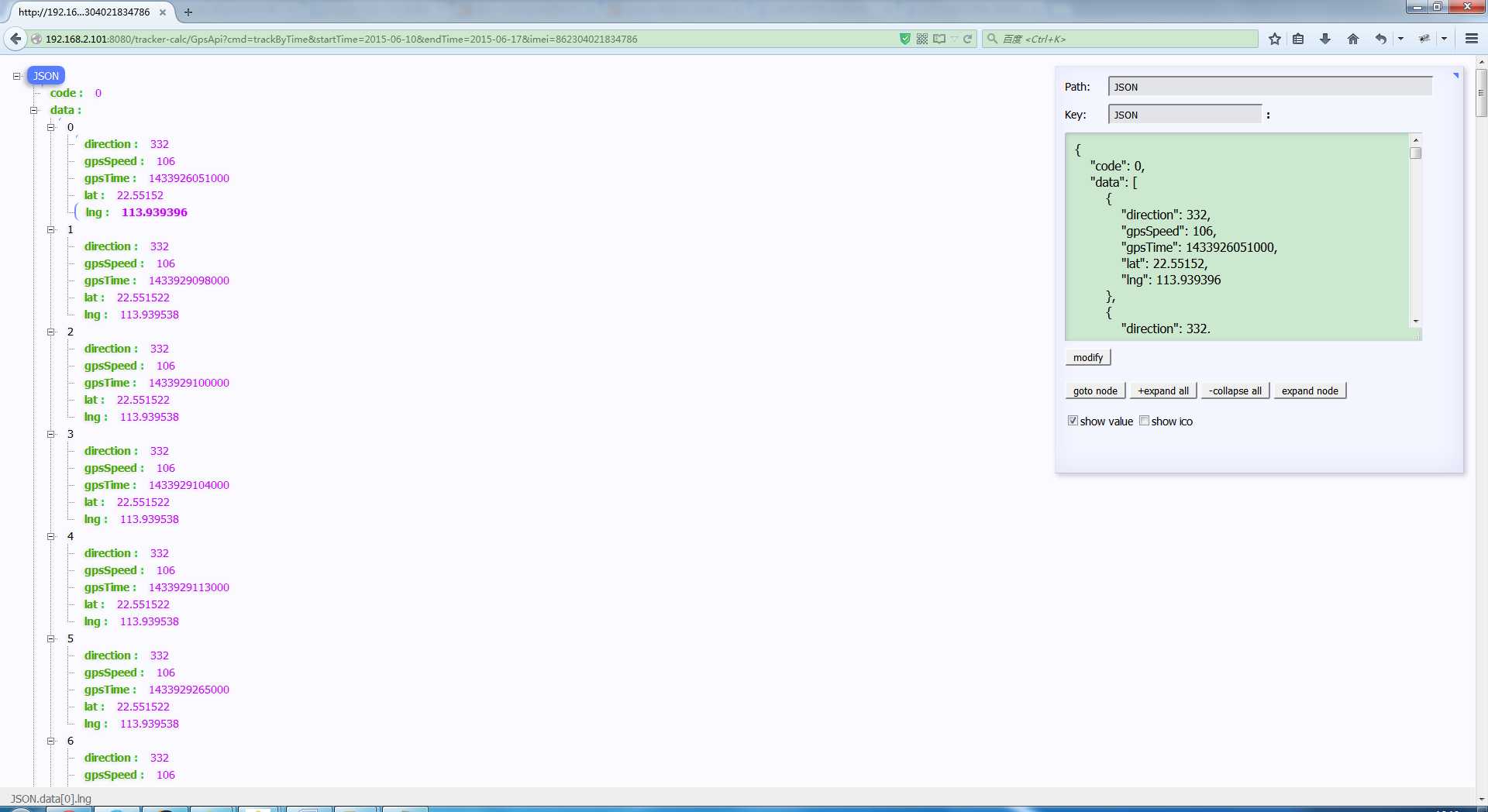Click the site identity globe icon
Image resolution: width=1488 pixels, height=812 pixels.
coord(36,39)
